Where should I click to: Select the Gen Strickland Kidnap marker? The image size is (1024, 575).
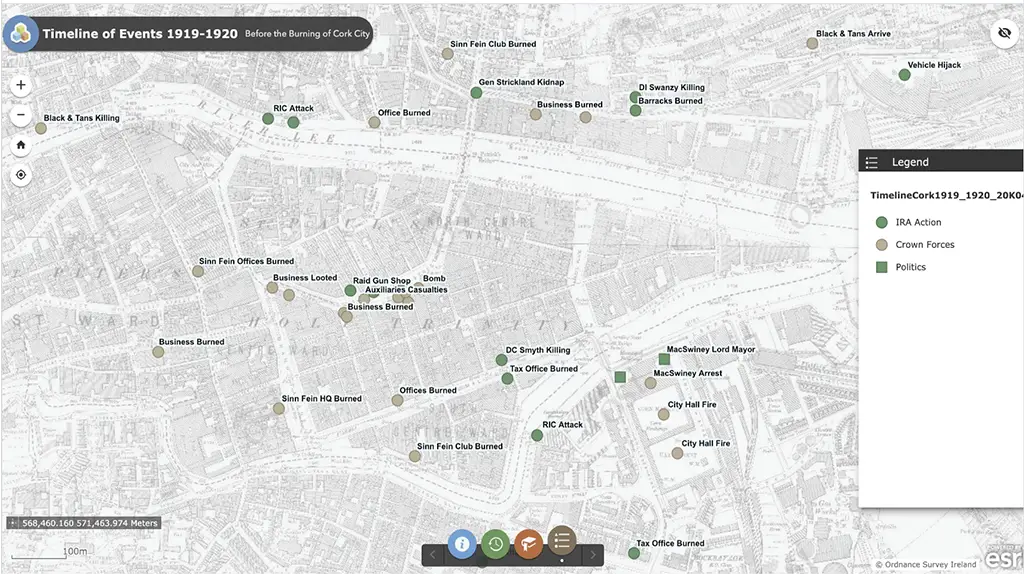pos(477,92)
